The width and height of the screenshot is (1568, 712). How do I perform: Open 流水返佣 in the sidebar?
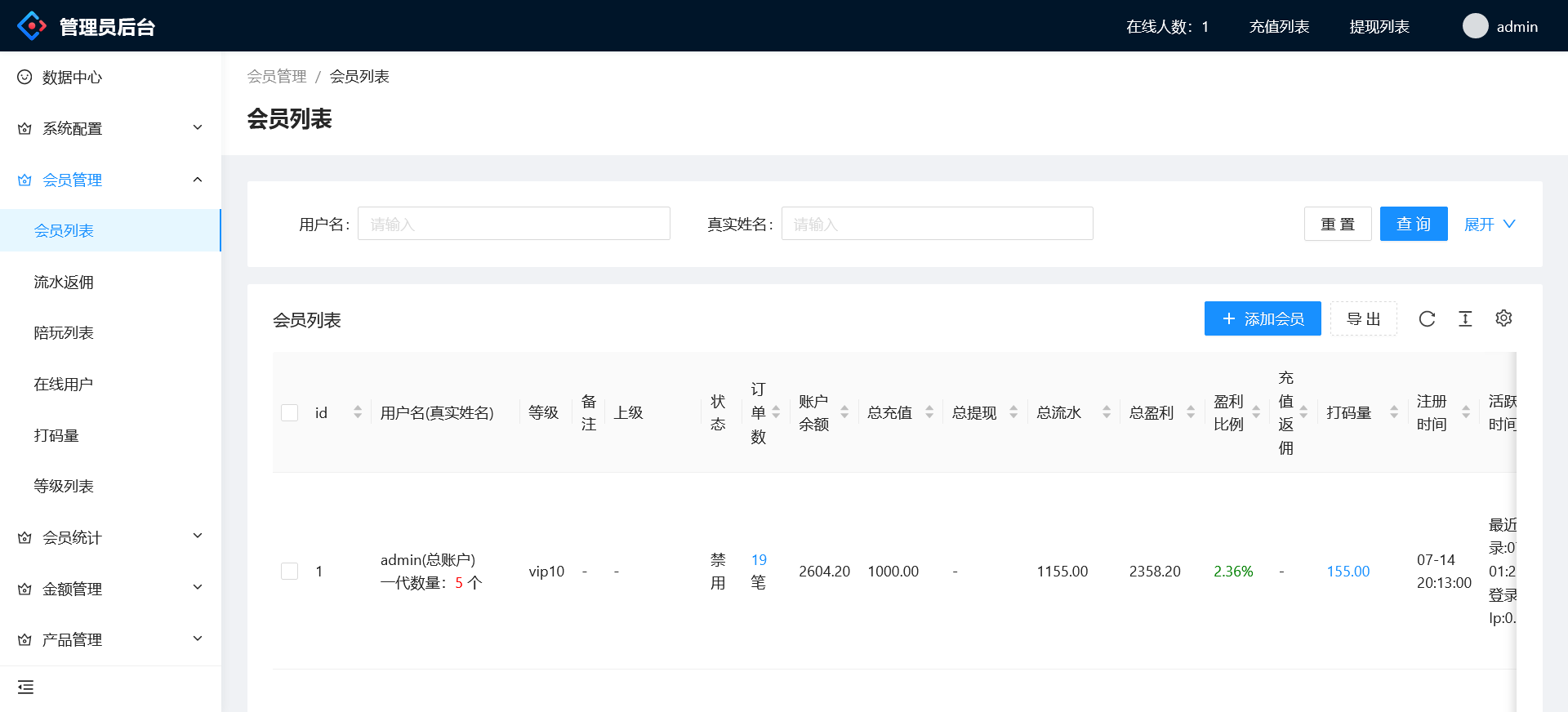pyautogui.click(x=64, y=283)
